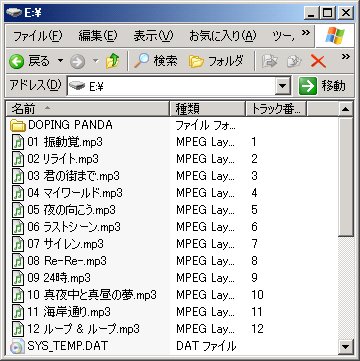The width and height of the screenshot is (360, 361).
Task: Open the お気に入り(A) menu
Action: click(x=222, y=36)
